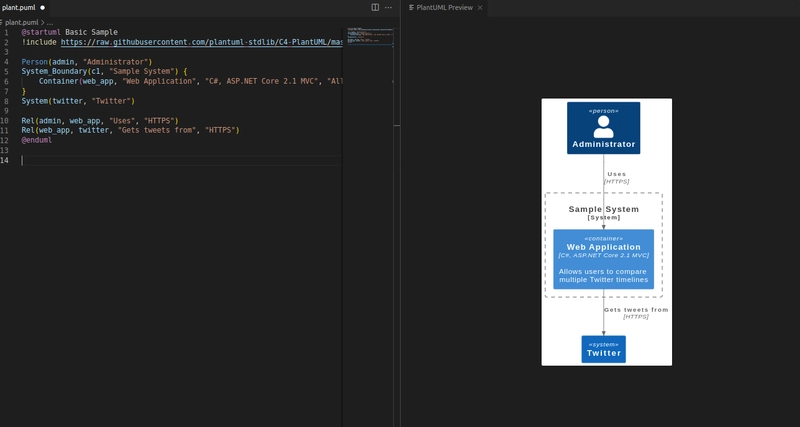Click the PlantUML Preview tab icon
800x427 pixels.
pos(412,7)
